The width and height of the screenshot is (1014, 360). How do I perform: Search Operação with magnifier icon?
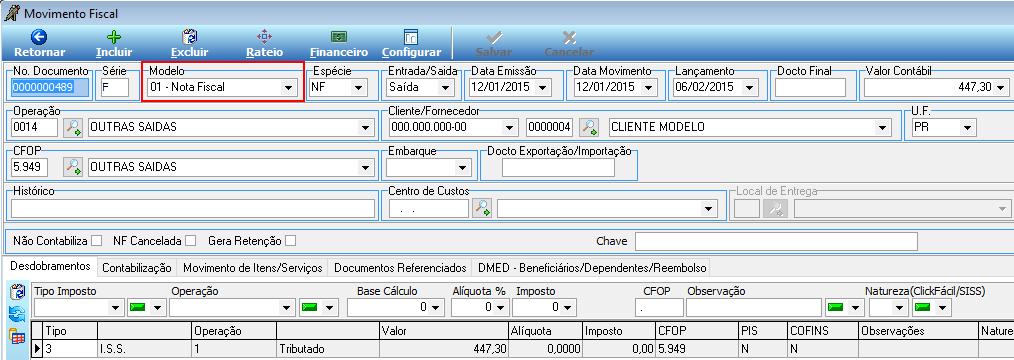coord(72,127)
